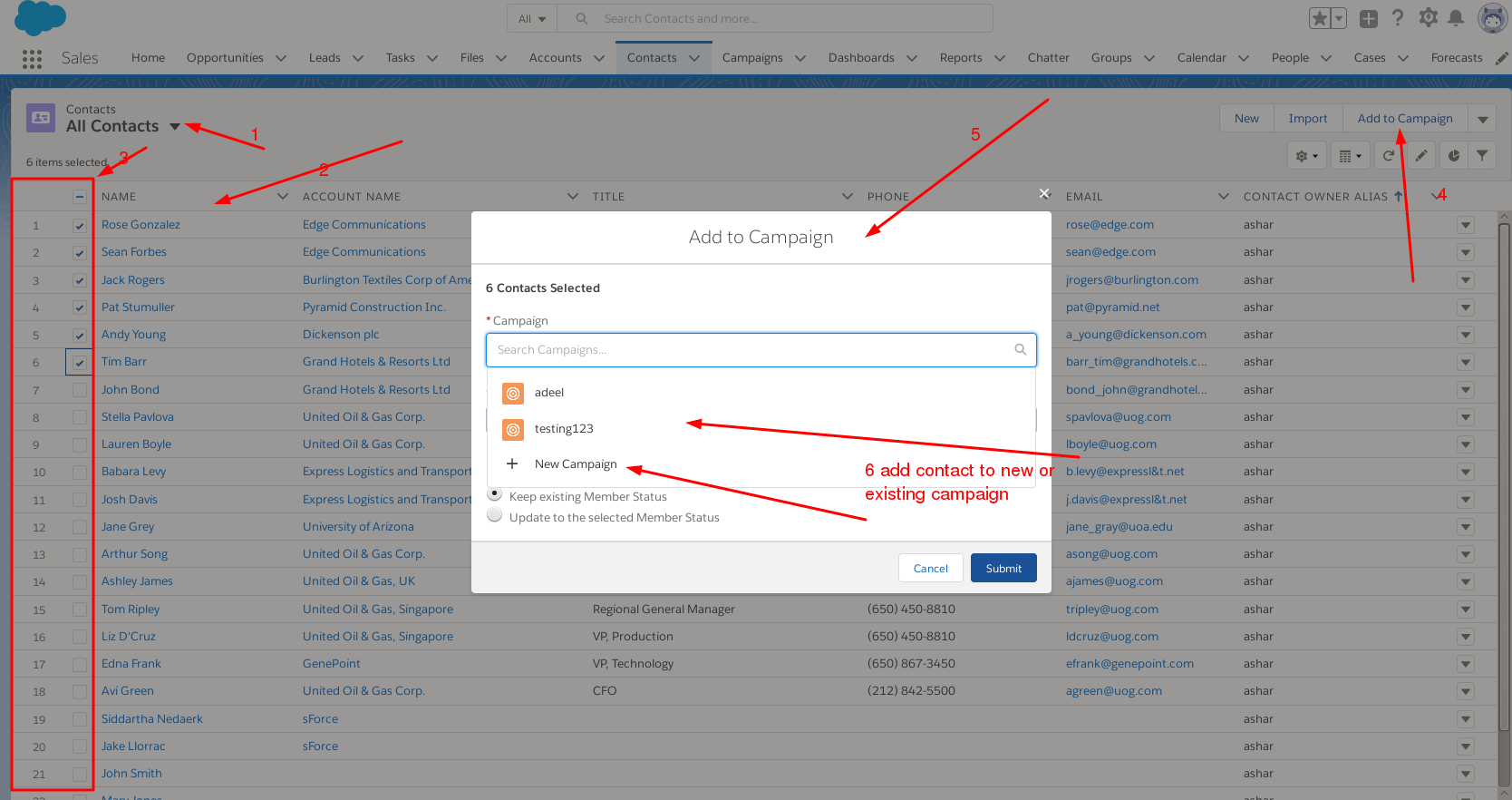Click the Salesforce cloud logo
The height and width of the screenshot is (800, 1512).
(x=41, y=17)
